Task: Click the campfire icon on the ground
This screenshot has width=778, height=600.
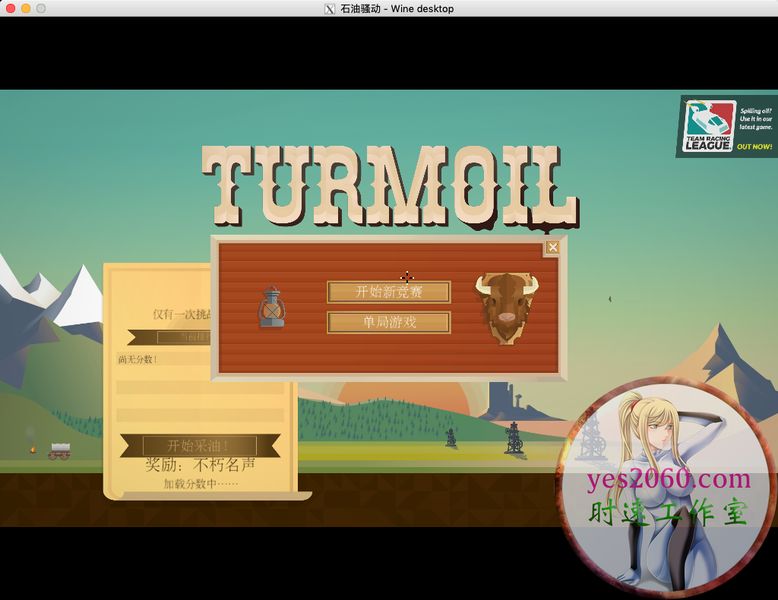Action: coord(33,450)
